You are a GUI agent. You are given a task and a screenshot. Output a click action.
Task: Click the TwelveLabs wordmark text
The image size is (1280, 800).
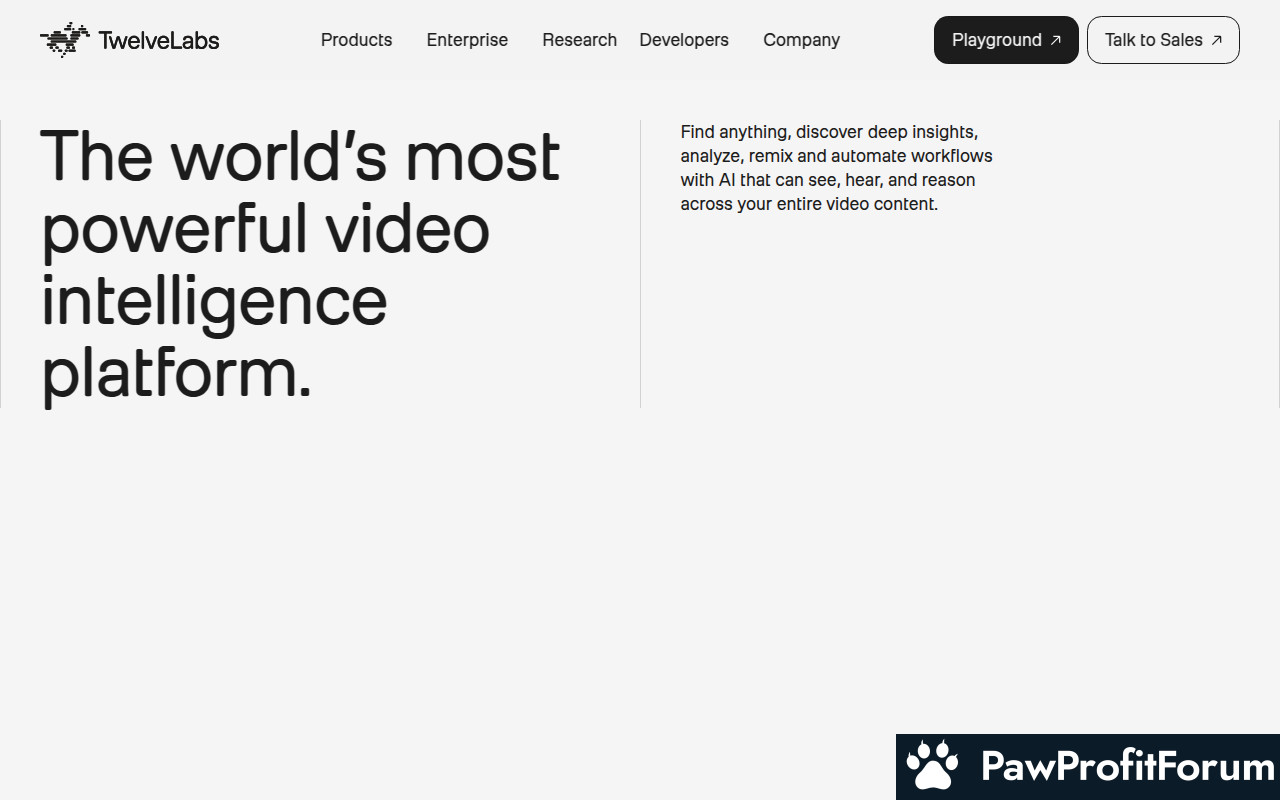click(159, 40)
